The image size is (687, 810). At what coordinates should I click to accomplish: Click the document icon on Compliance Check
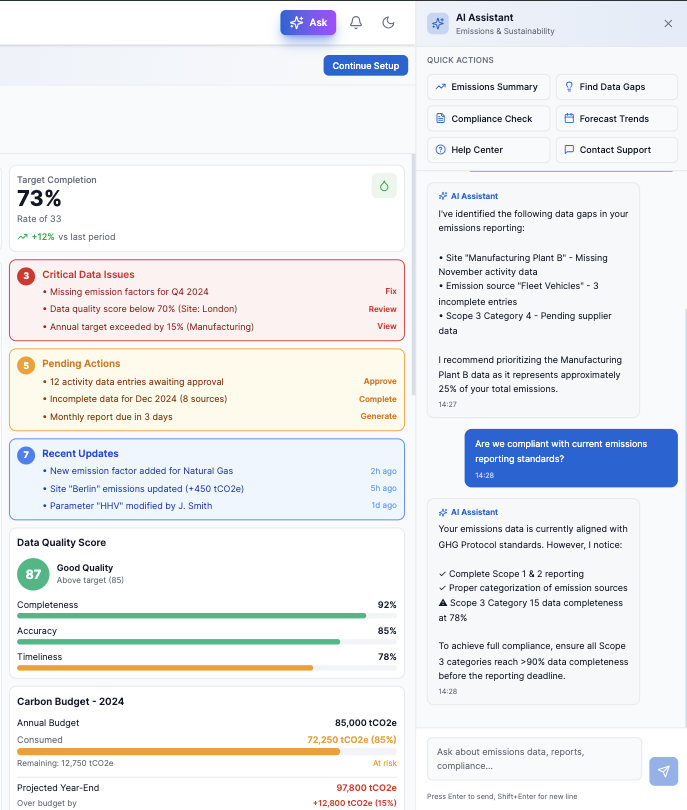(x=440, y=120)
